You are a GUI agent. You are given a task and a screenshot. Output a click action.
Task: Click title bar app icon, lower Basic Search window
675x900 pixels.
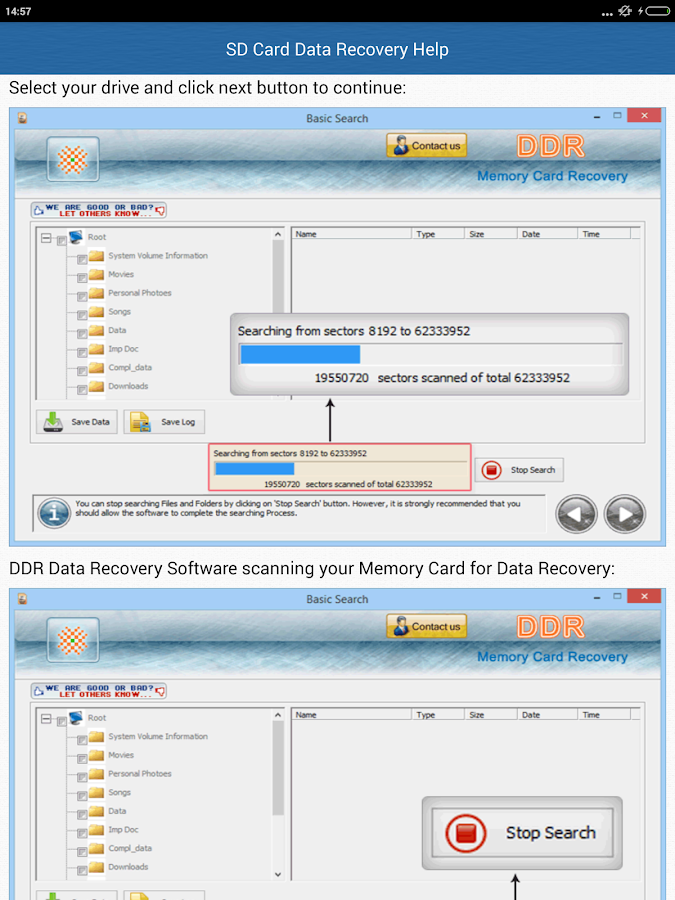click(22, 599)
